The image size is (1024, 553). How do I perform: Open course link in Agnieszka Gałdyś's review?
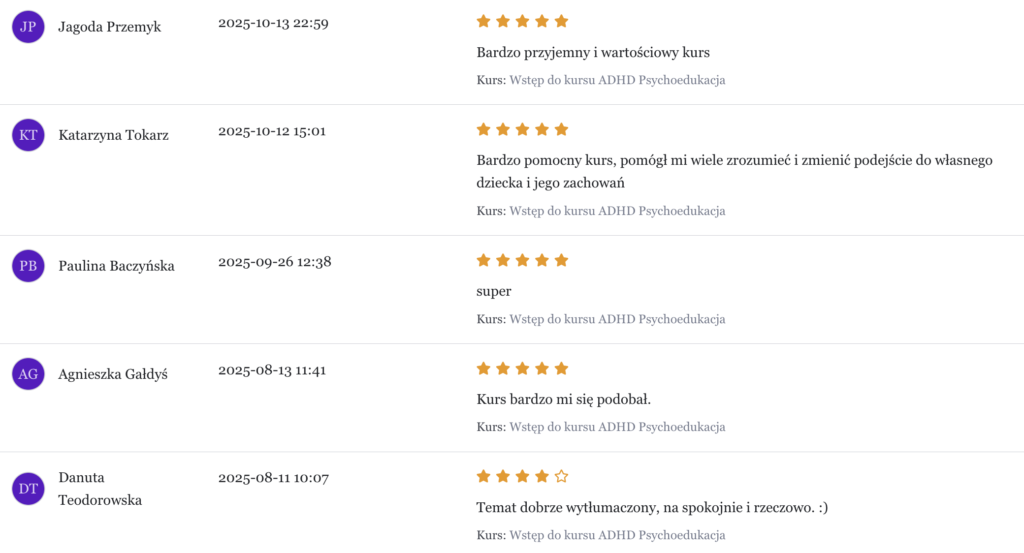[617, 427]
